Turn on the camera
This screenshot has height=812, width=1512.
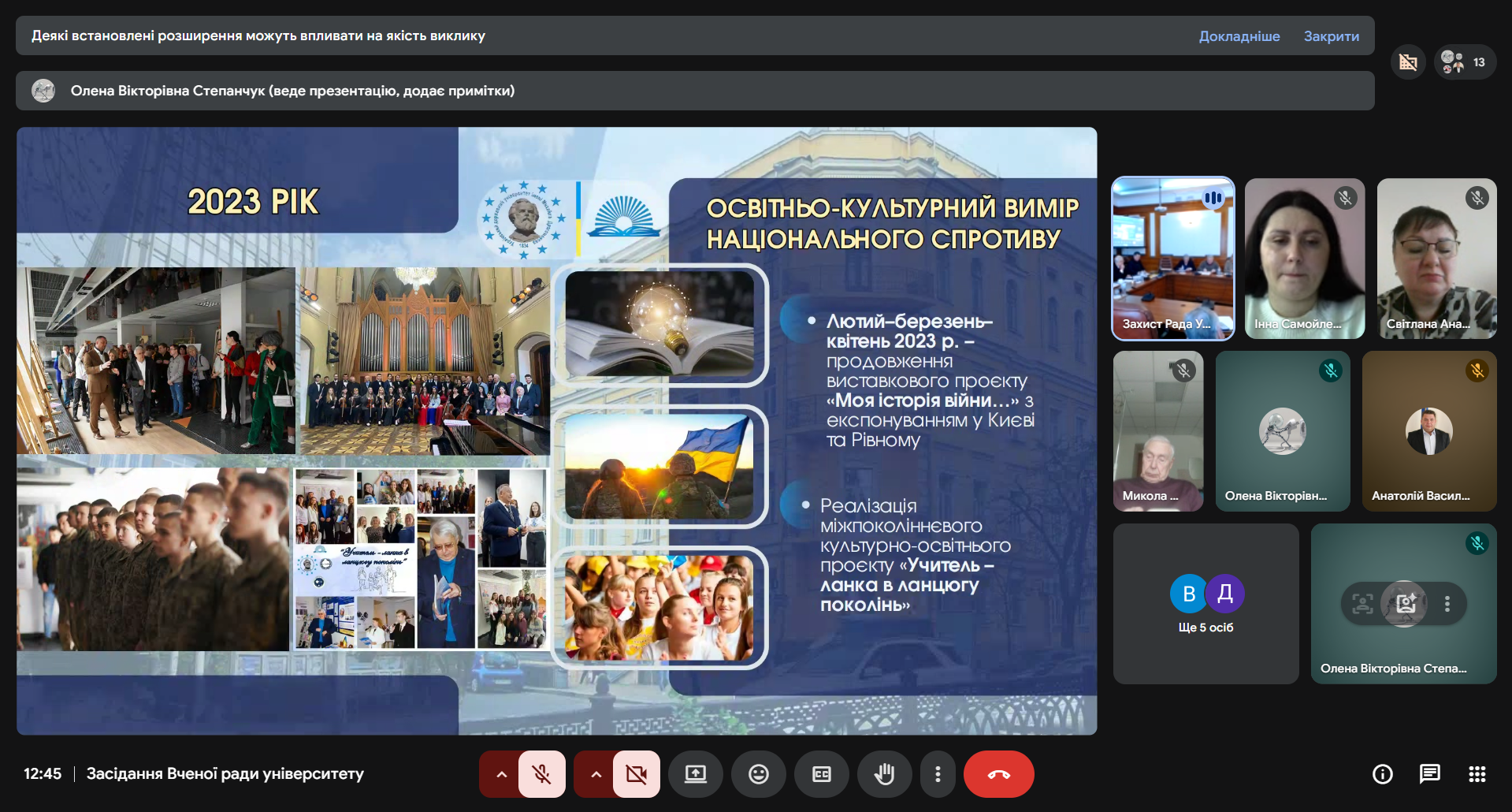(636, 773)
